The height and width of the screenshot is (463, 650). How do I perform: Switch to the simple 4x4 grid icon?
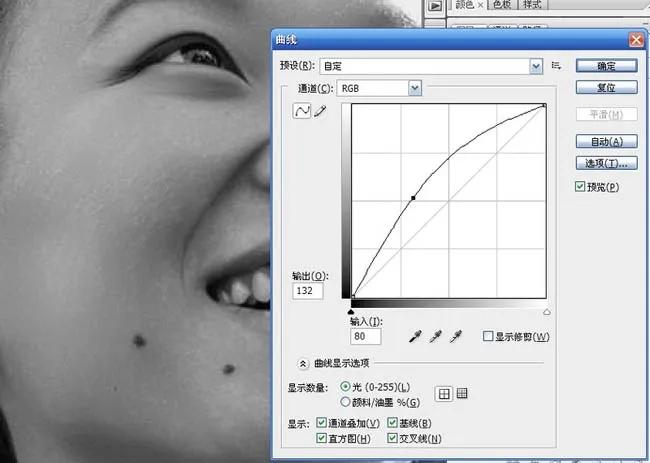[x=444, y=394]
